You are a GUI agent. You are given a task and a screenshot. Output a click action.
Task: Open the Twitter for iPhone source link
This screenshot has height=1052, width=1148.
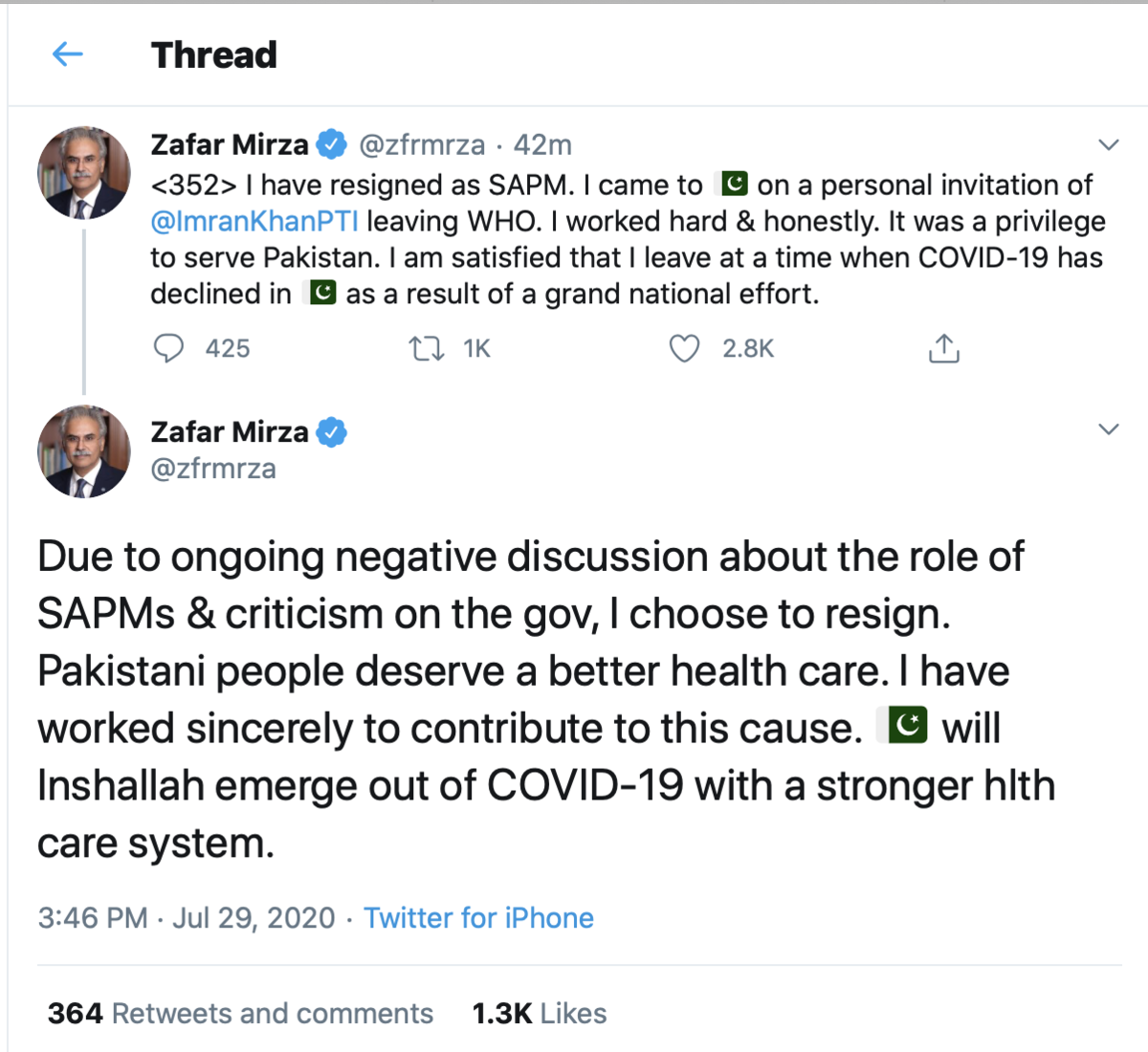point(478,918)
